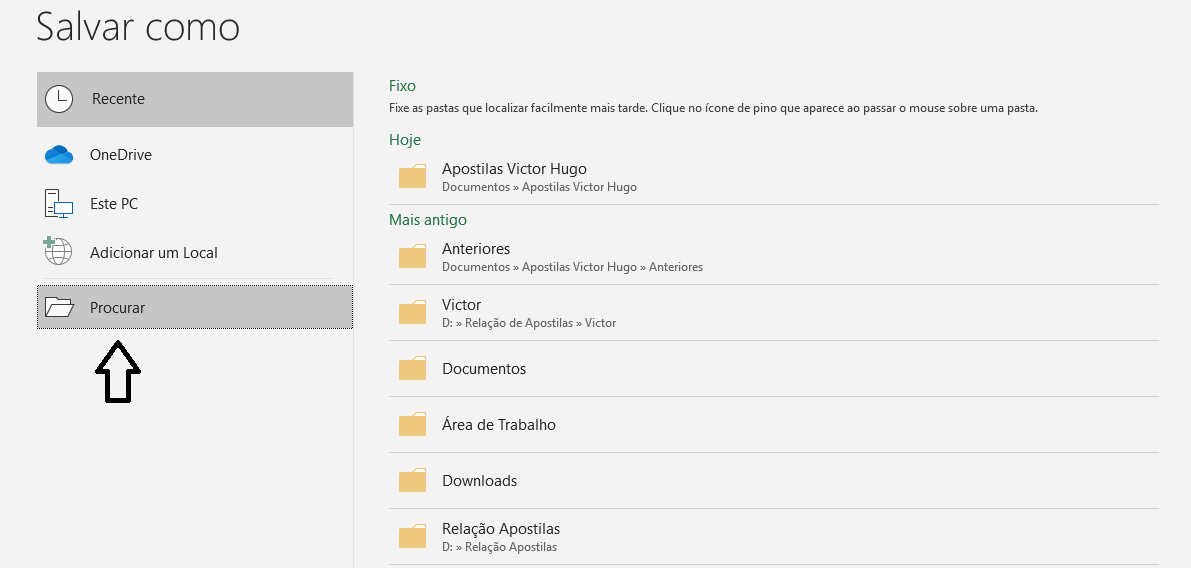Open the Anteriores folder entry
1191x568 pixels.
(476, 249)
